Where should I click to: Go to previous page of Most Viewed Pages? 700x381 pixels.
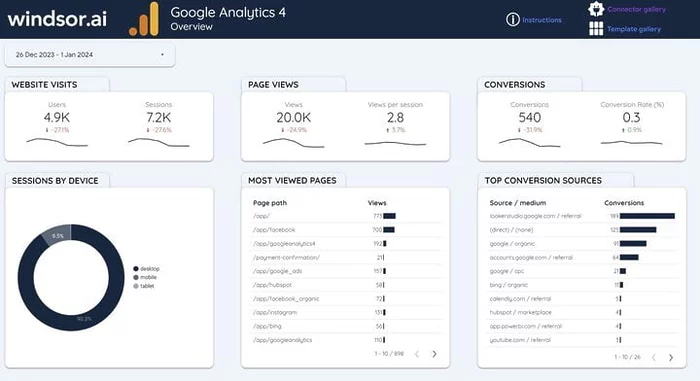tap(417, 354)
